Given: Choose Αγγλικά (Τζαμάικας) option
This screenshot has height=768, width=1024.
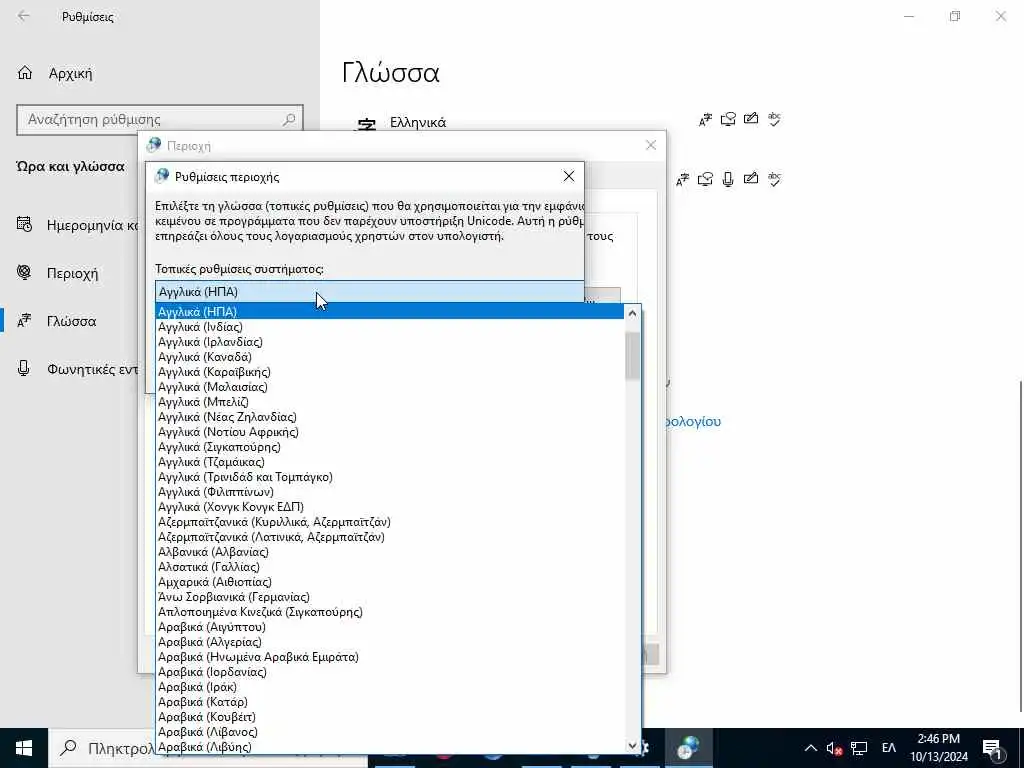Looking at the screenshot, I should 390,462.
